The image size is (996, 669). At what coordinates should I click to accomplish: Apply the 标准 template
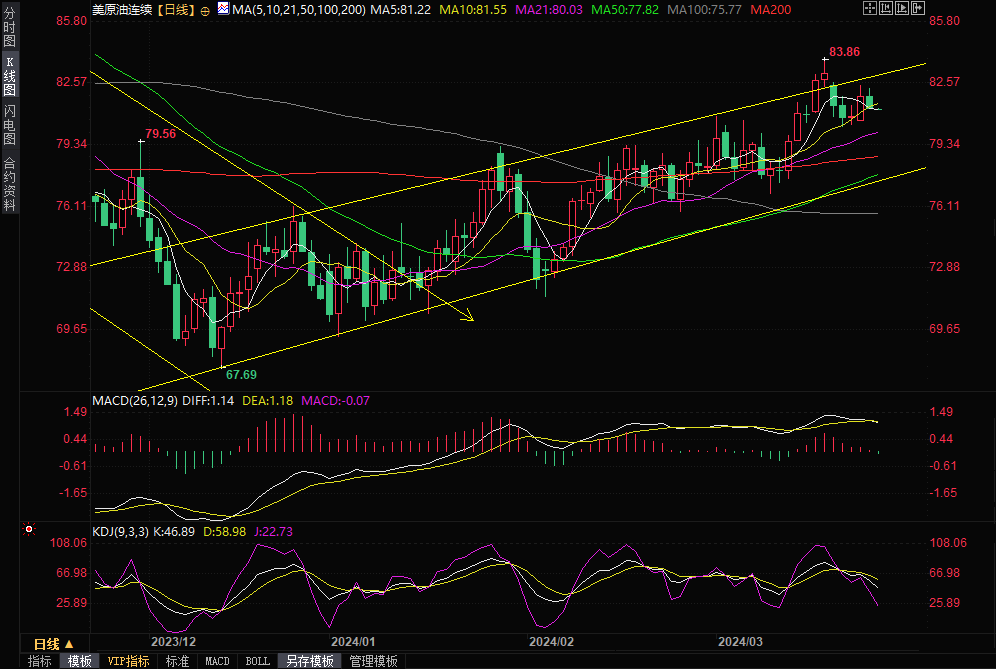(177, 661)
